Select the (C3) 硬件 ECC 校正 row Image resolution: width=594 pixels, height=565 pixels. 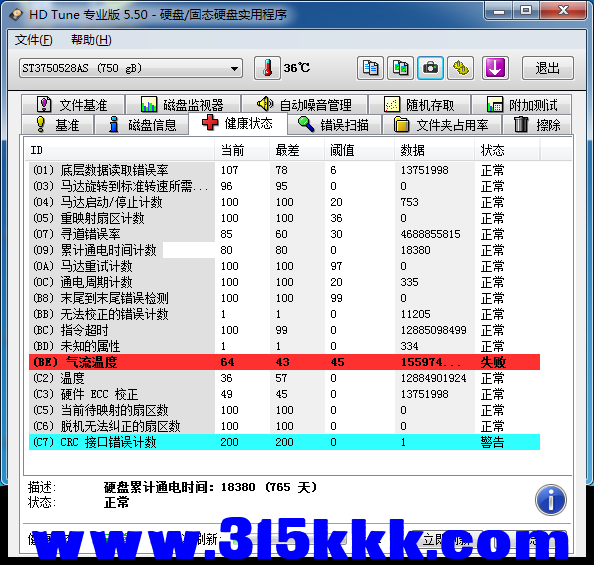point(284,394)
